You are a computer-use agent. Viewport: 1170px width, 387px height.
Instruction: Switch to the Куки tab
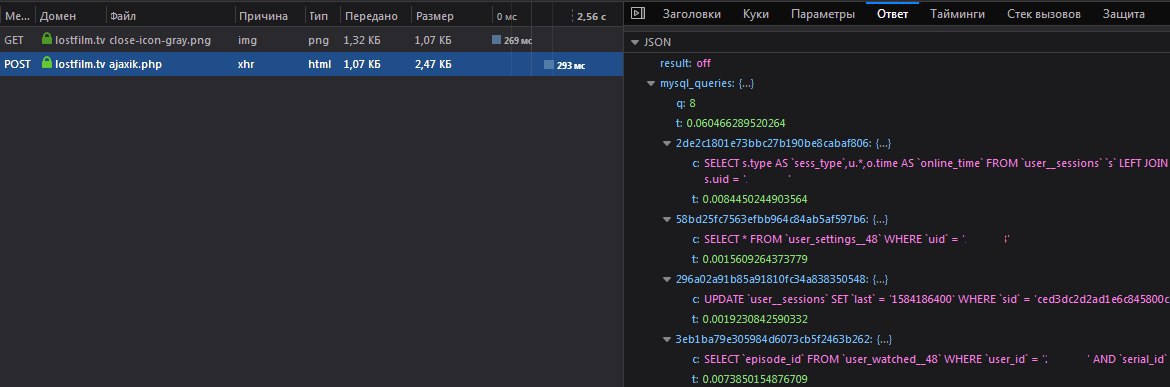pos(756,13)
